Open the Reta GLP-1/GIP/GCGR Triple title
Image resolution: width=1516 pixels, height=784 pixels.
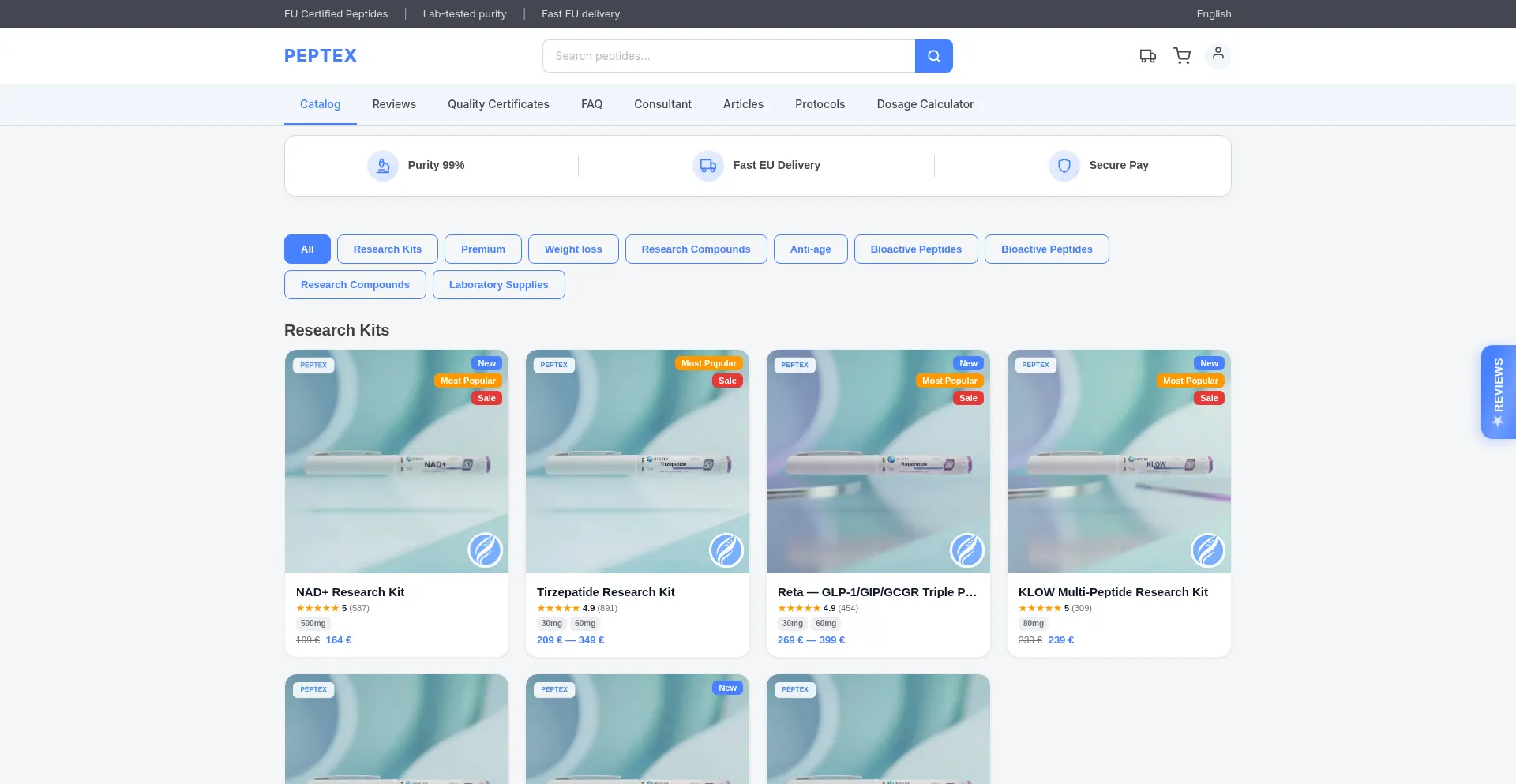[877, 592]
